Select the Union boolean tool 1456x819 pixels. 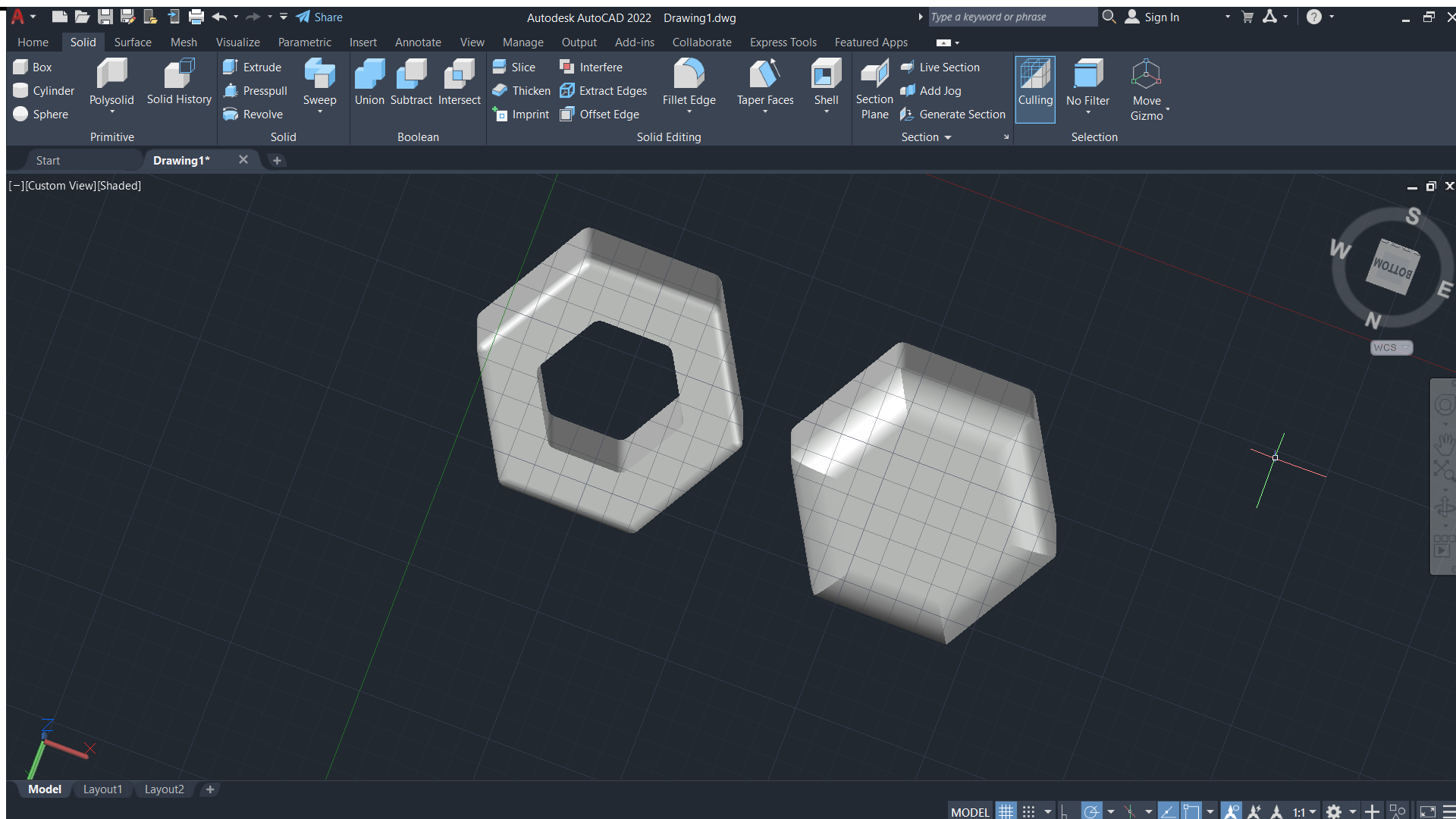point(369,83)
